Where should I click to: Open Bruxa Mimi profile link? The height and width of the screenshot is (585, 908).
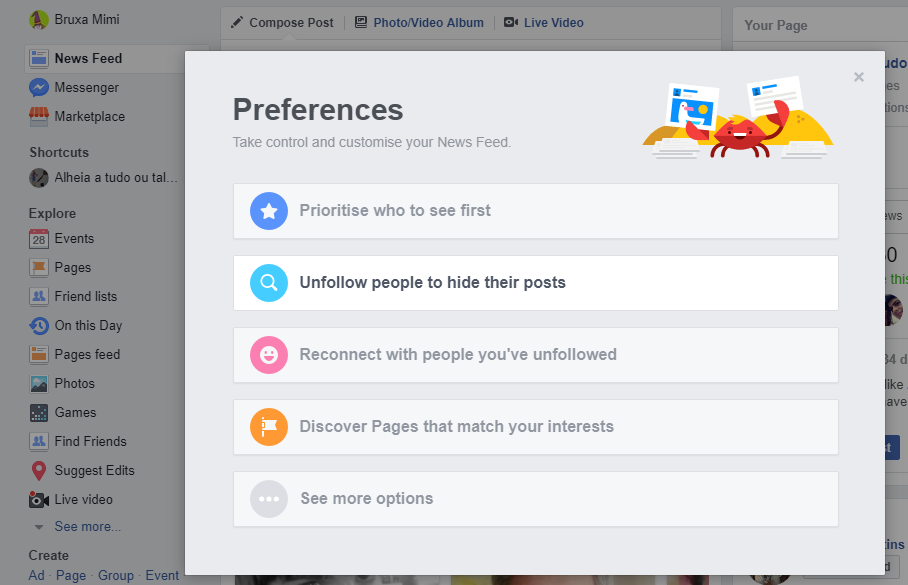[x=87, y=19]
